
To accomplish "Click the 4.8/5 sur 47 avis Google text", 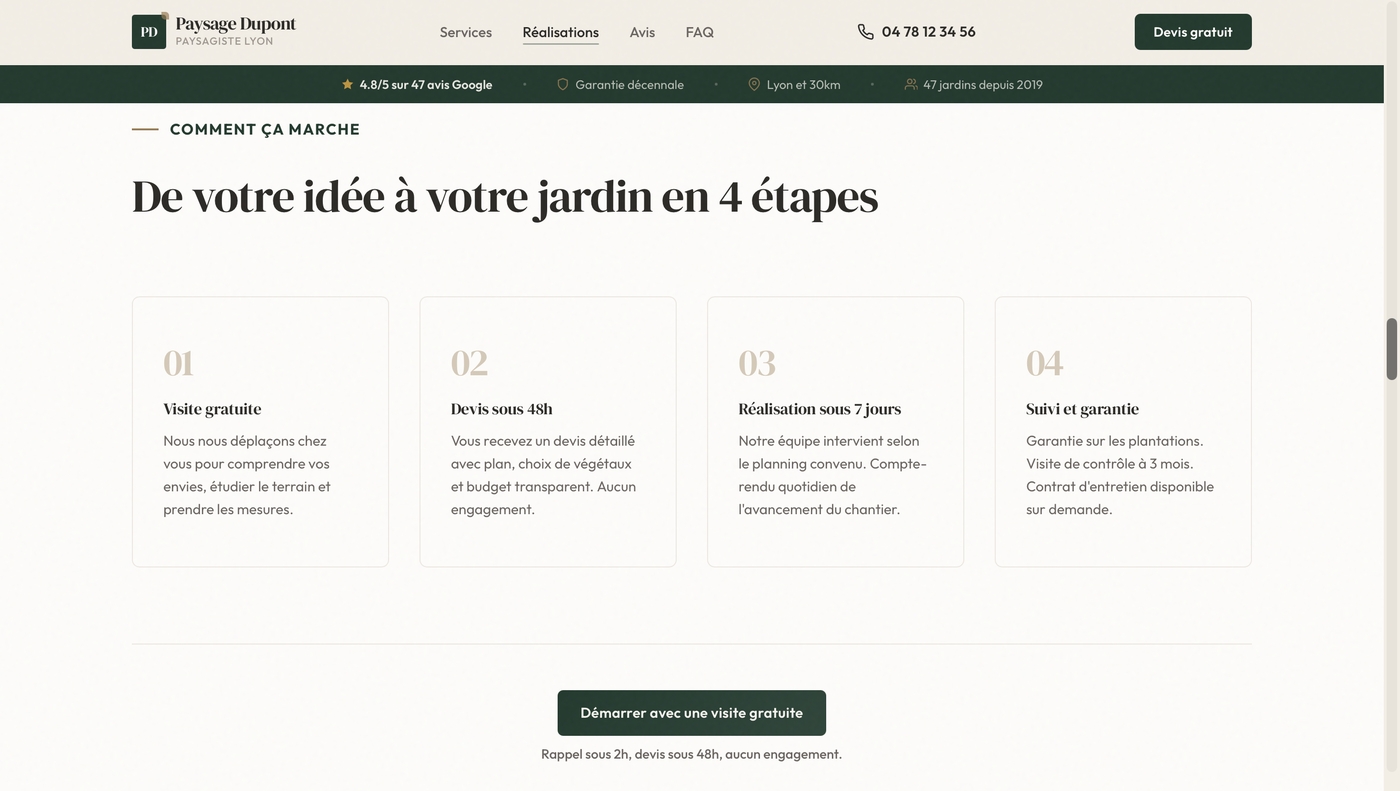I will tap(426, 85).
